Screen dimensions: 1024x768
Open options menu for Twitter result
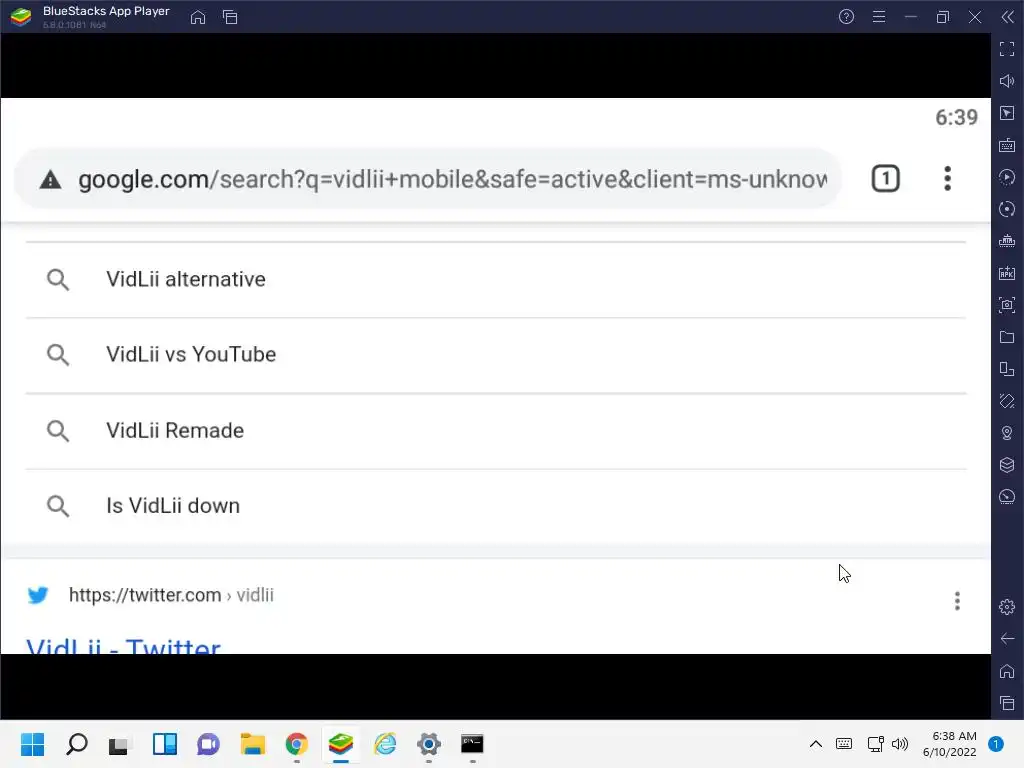click(957, 601)
